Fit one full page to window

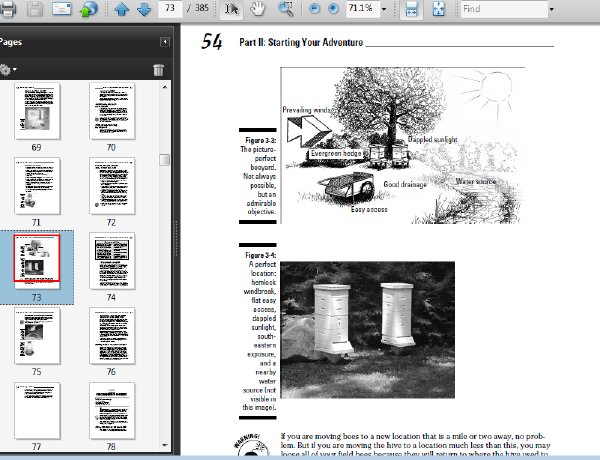click(439, 9)
